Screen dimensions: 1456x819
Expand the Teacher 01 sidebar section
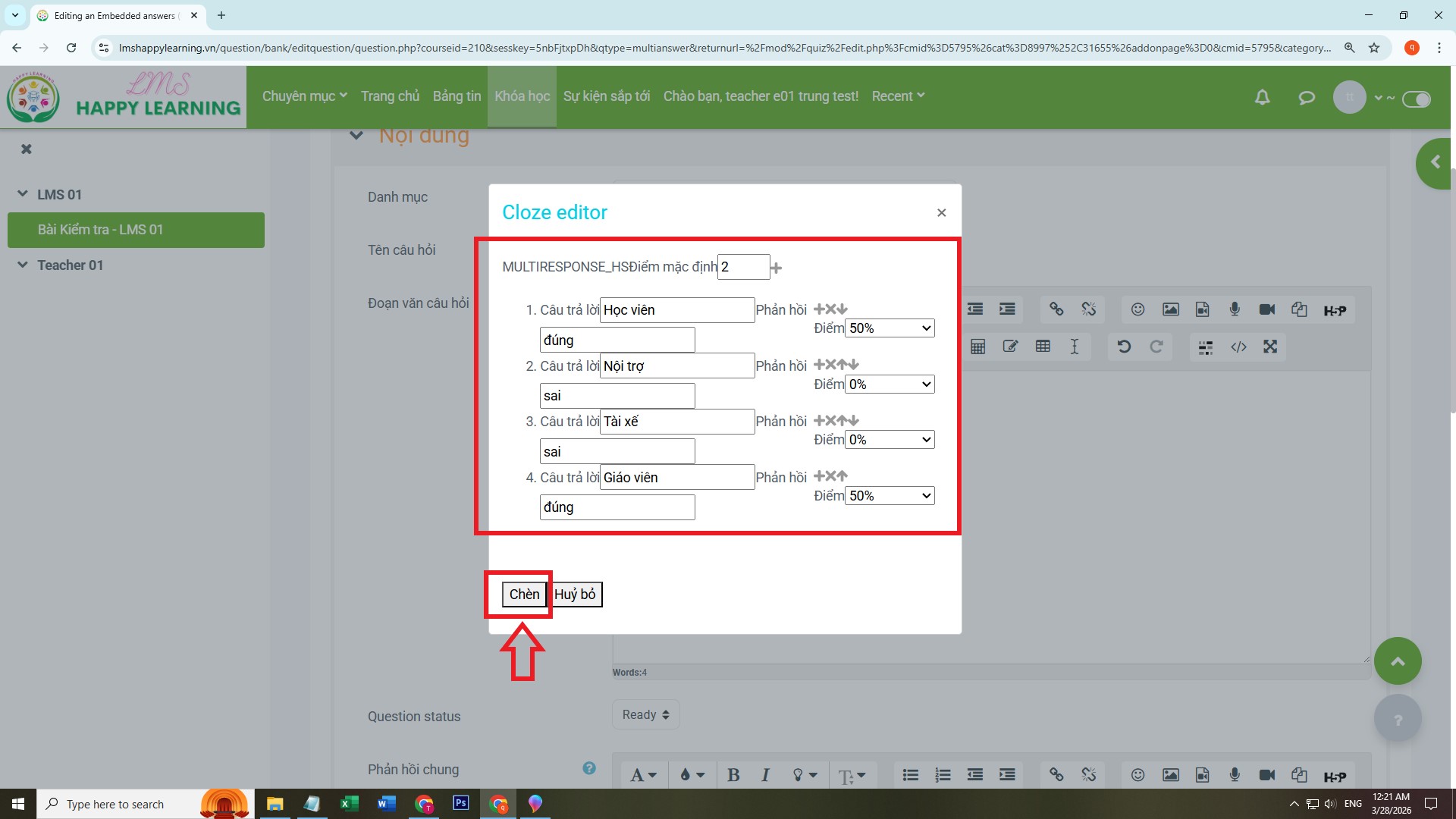click(23, 265)
